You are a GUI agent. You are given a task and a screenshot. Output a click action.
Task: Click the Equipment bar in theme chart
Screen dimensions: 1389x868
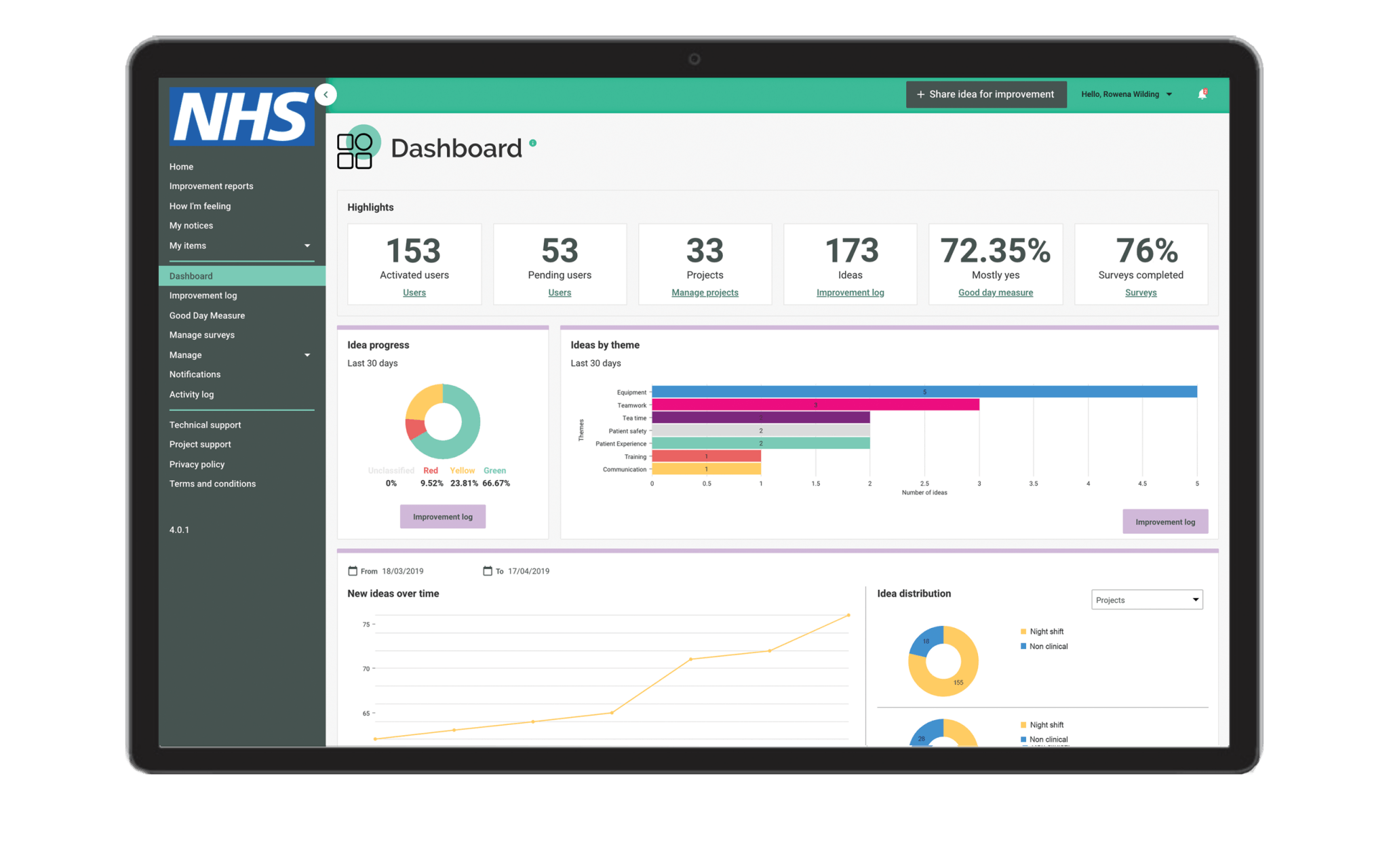point(924,392)
